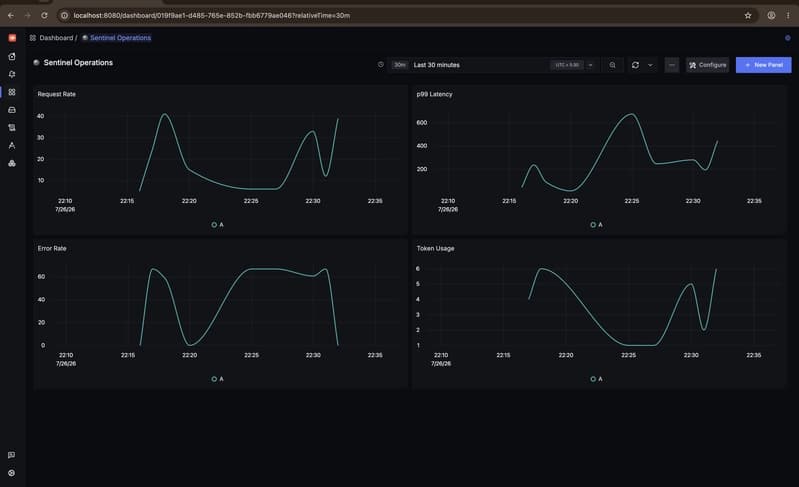The height and width of the screenshot is (487, 799).
Task: Click the 600 axis label in p99 Latency
Action: coord(422,123)
